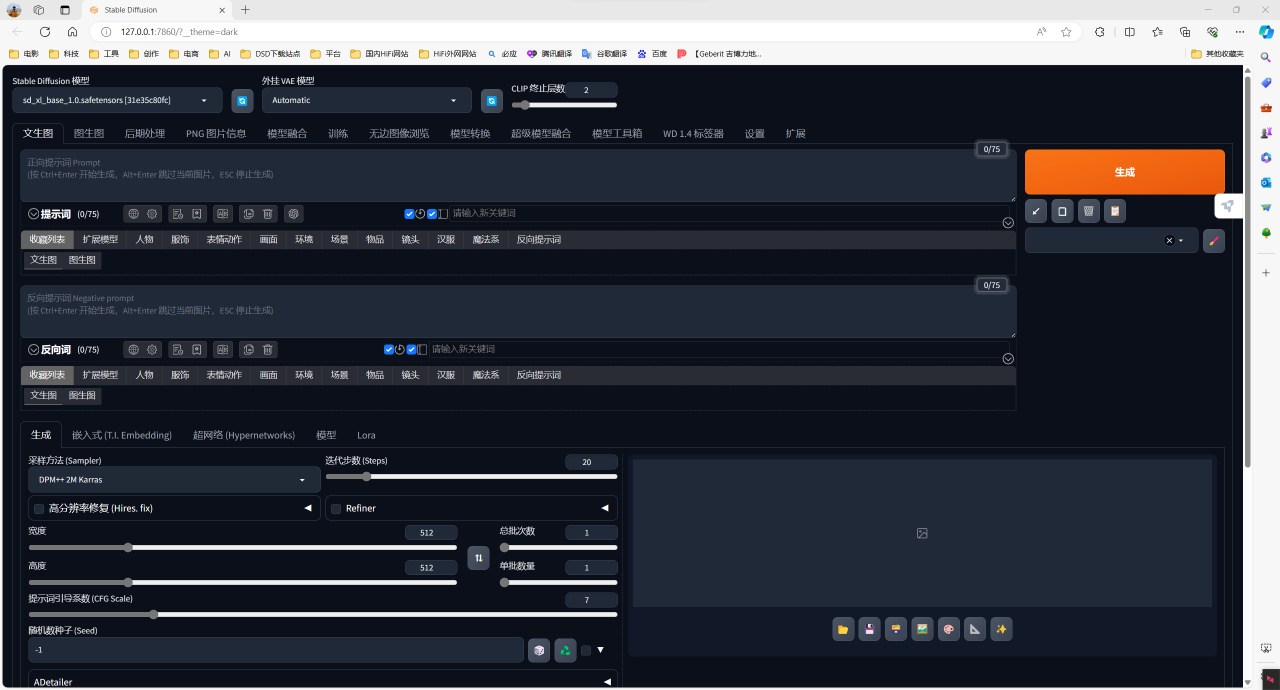Open the 模型融合 tab
Screen dimensions: 1280x690
287,133
